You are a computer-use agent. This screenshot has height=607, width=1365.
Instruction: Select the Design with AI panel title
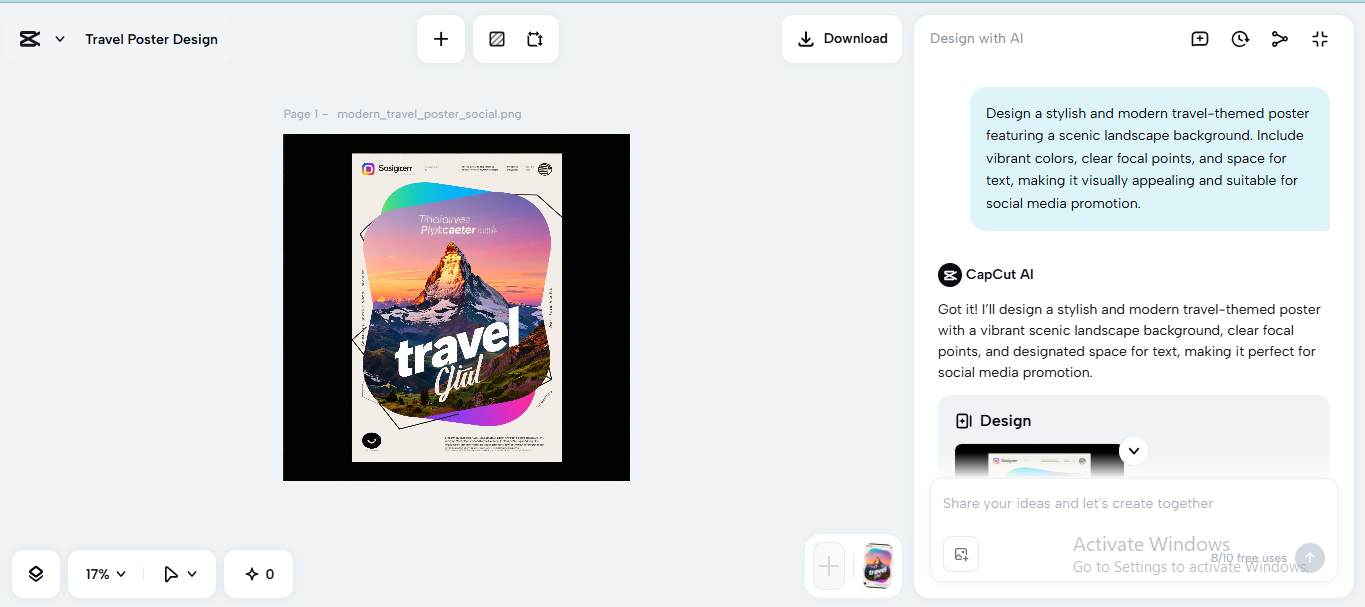976,38
